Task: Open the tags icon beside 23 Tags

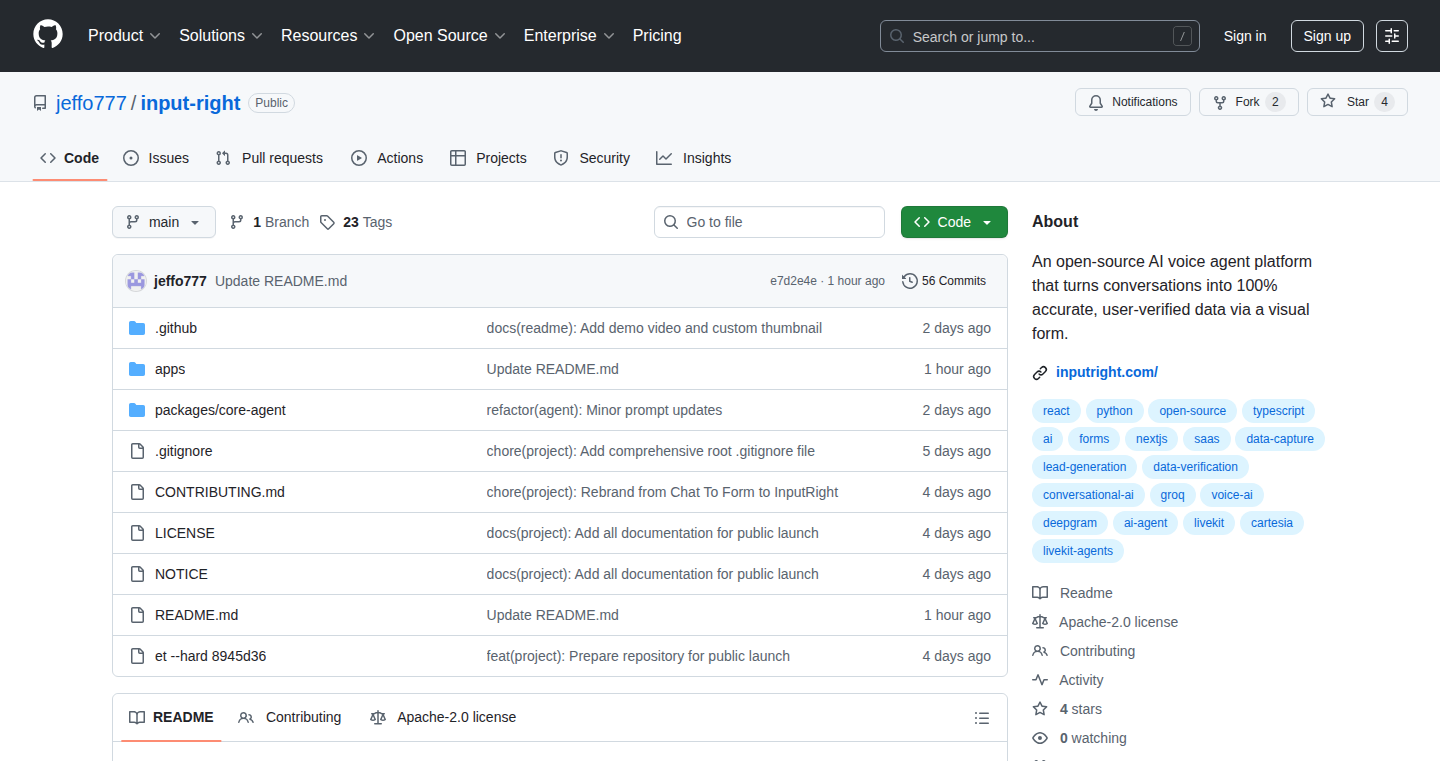Action: [x=327, y=222]
